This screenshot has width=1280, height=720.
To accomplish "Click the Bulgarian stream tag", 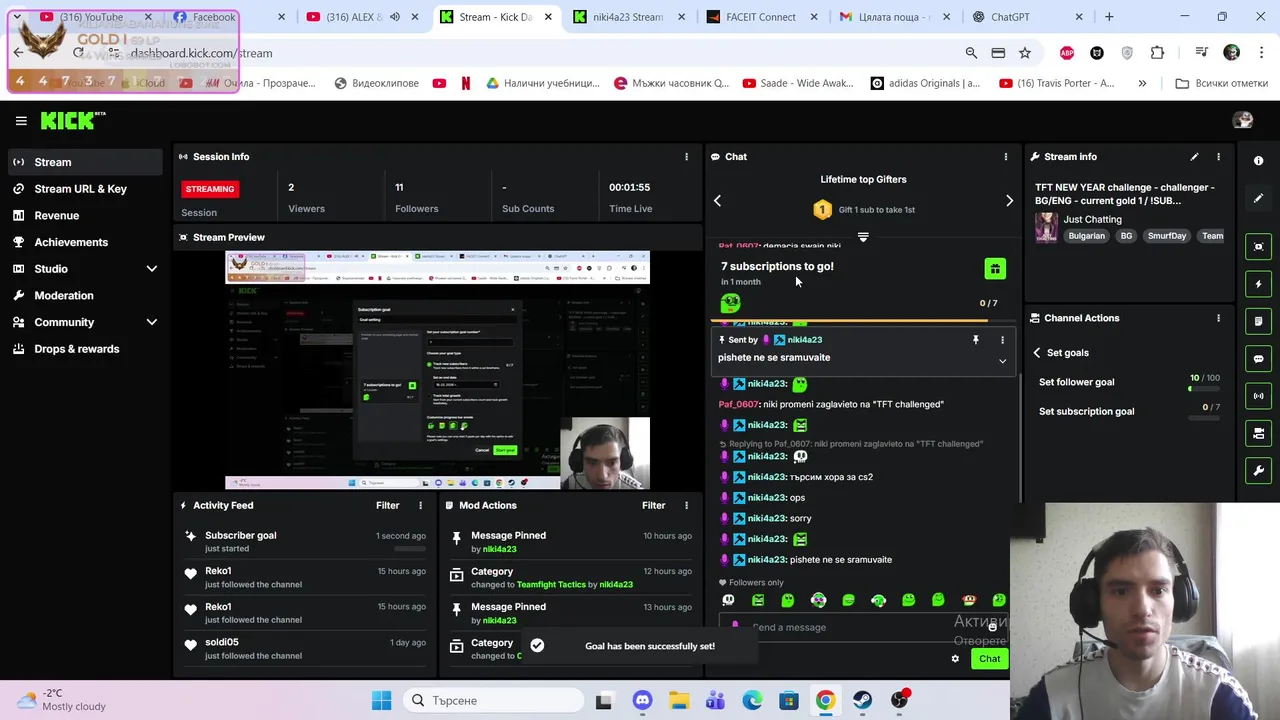I will coord(1086,236).
